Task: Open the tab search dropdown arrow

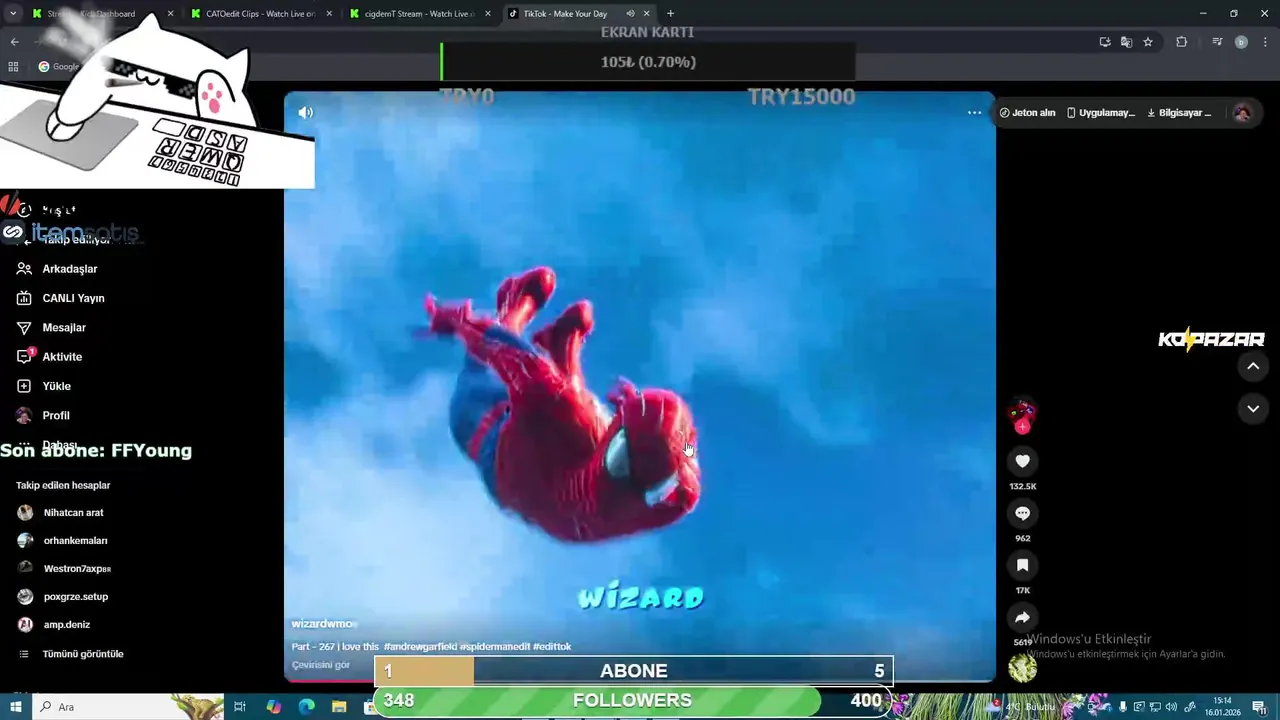Action: click(x=13, y=14)
